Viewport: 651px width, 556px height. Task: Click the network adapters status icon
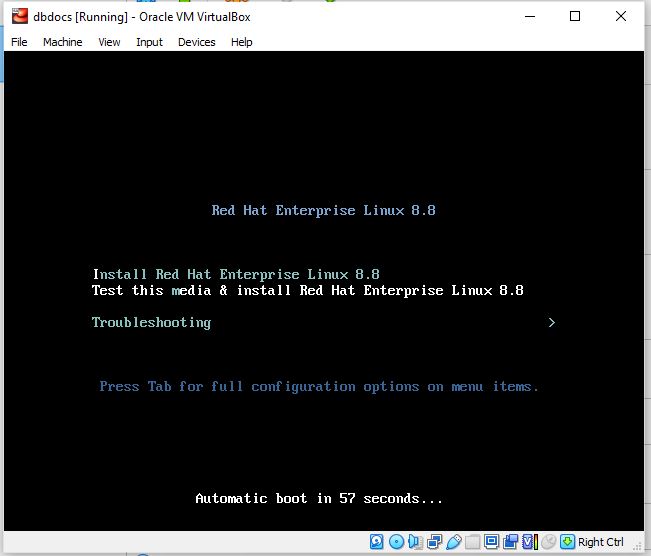click(435, 542)
